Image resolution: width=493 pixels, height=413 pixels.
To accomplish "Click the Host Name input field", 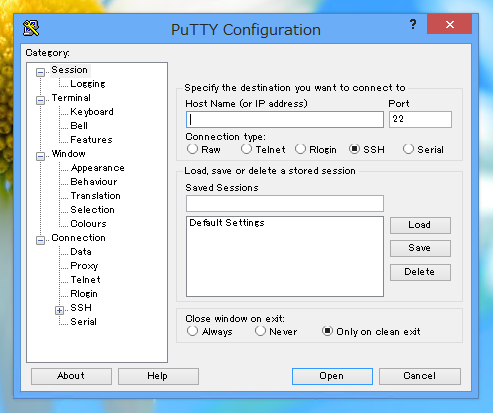I will point(285,119).
